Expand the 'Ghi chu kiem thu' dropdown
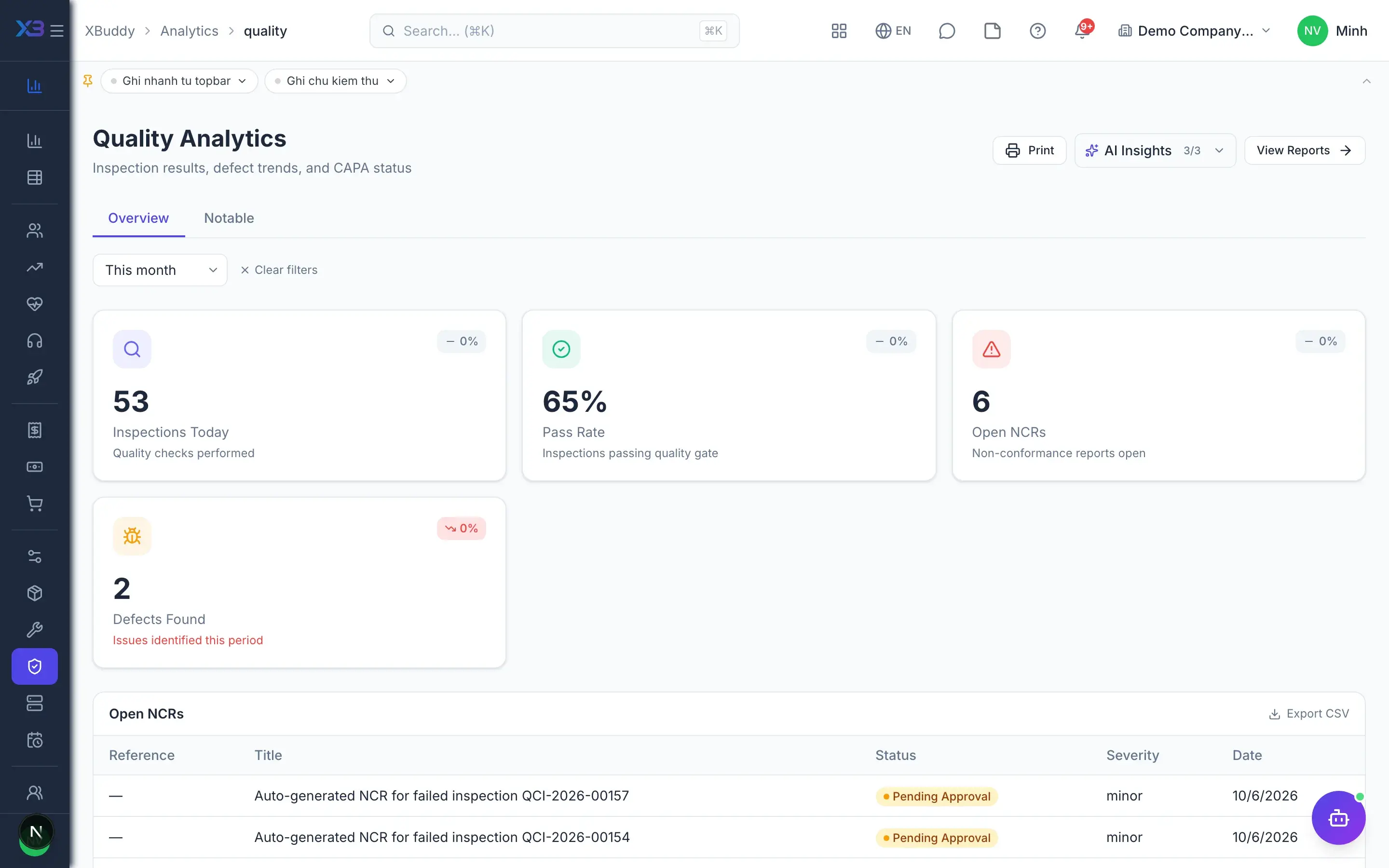 pos(335,81)
